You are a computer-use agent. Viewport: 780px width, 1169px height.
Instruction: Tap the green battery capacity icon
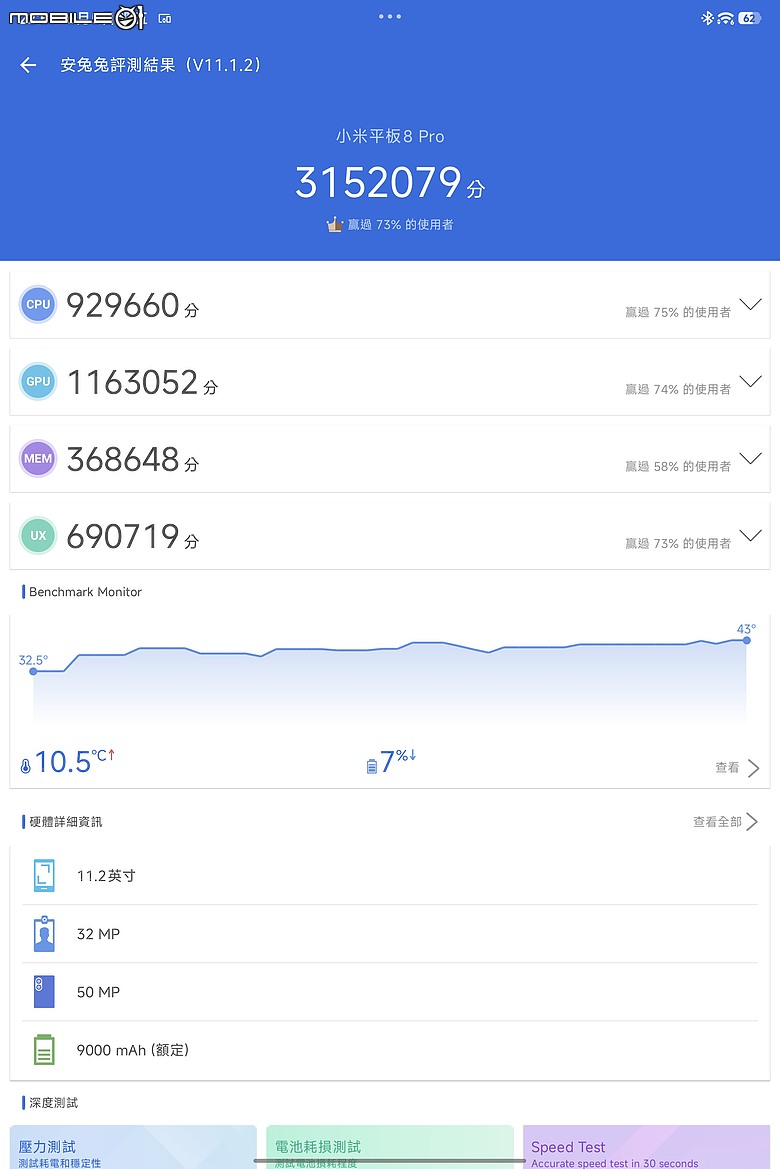[44, 1050]
